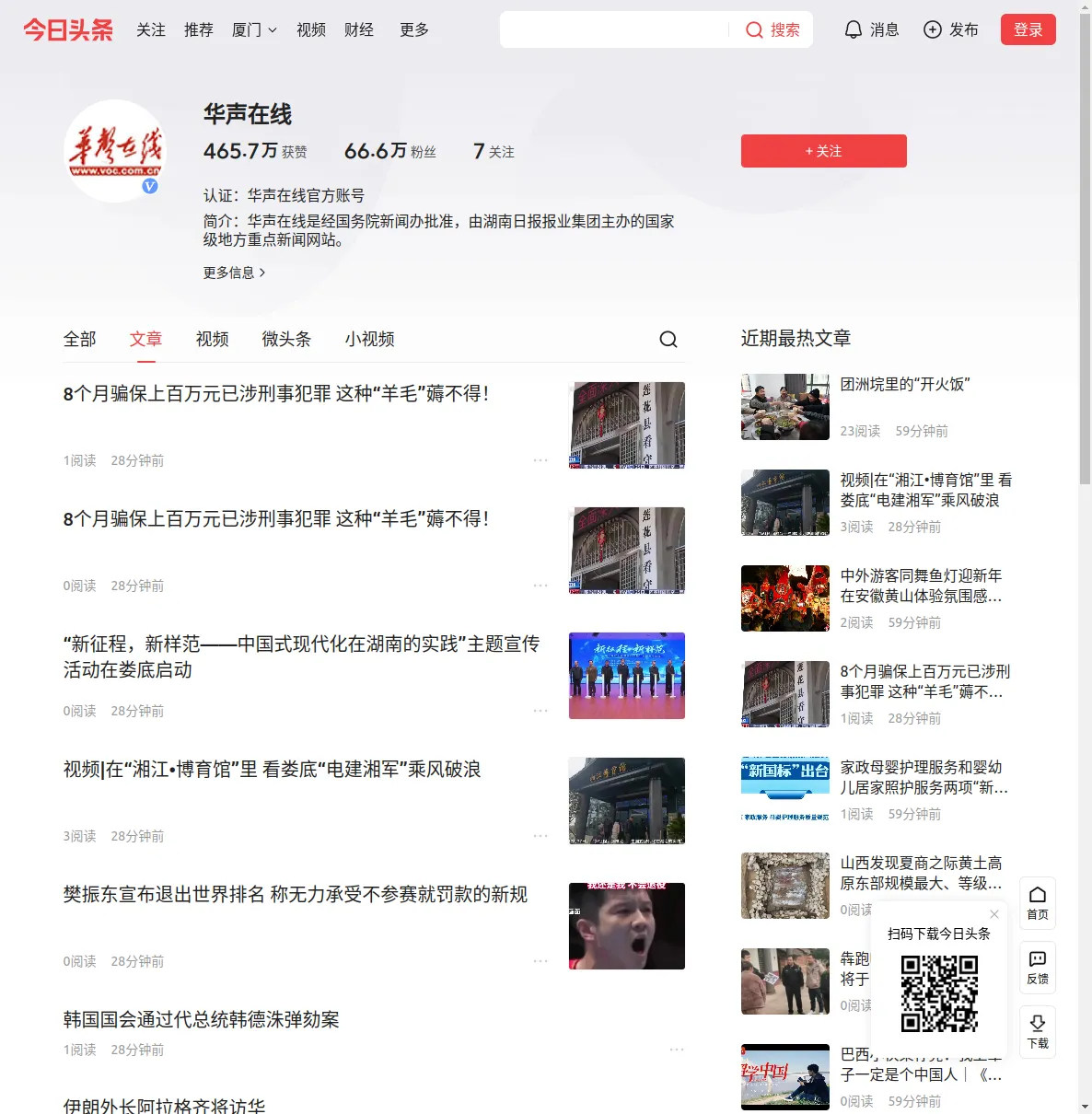The width and height of the screenshot is (1092, 1114).
Task: Open more options for 新征程 article
Action: point(540,710)
